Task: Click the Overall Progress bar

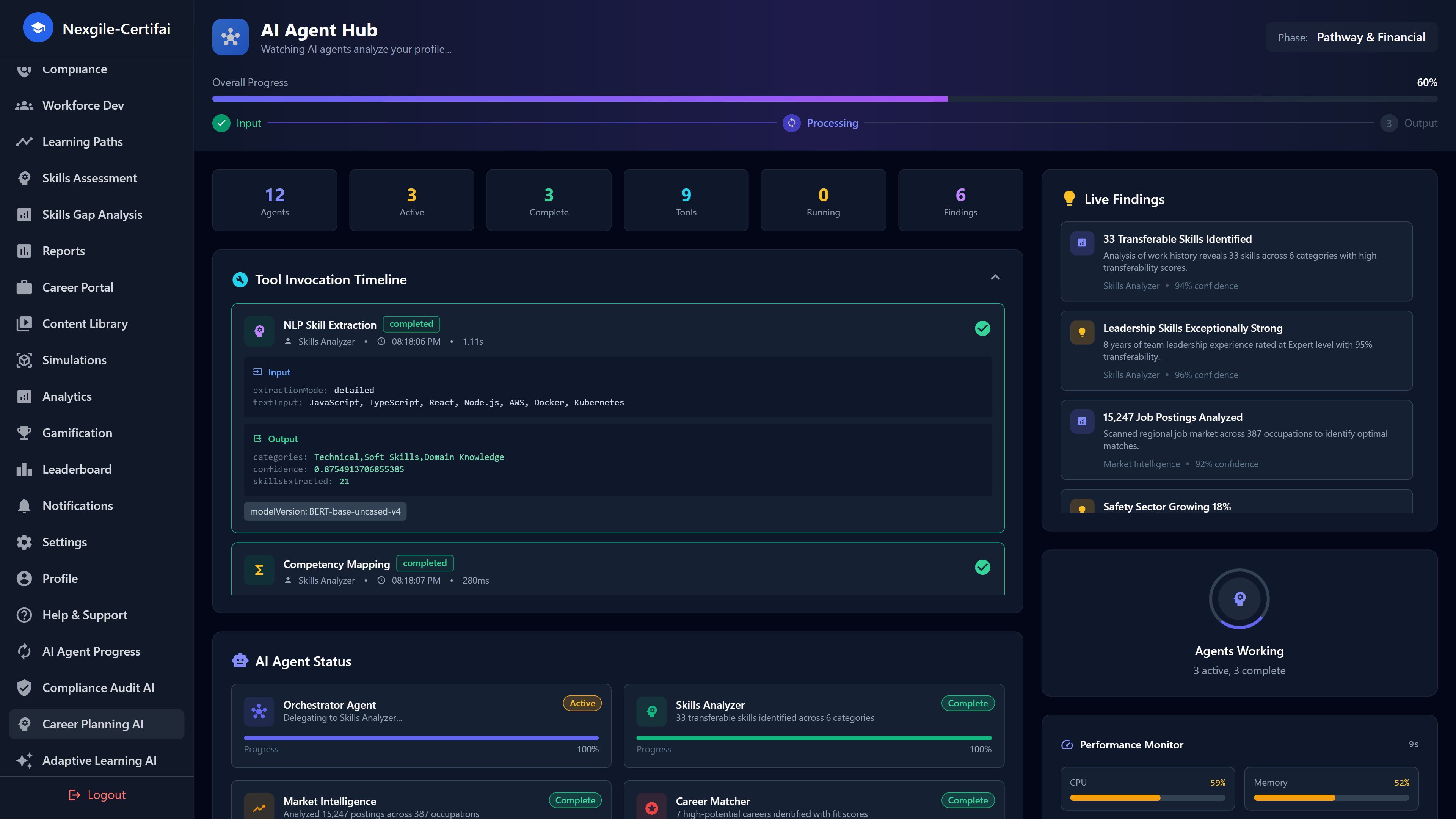Action: (824, 98)
